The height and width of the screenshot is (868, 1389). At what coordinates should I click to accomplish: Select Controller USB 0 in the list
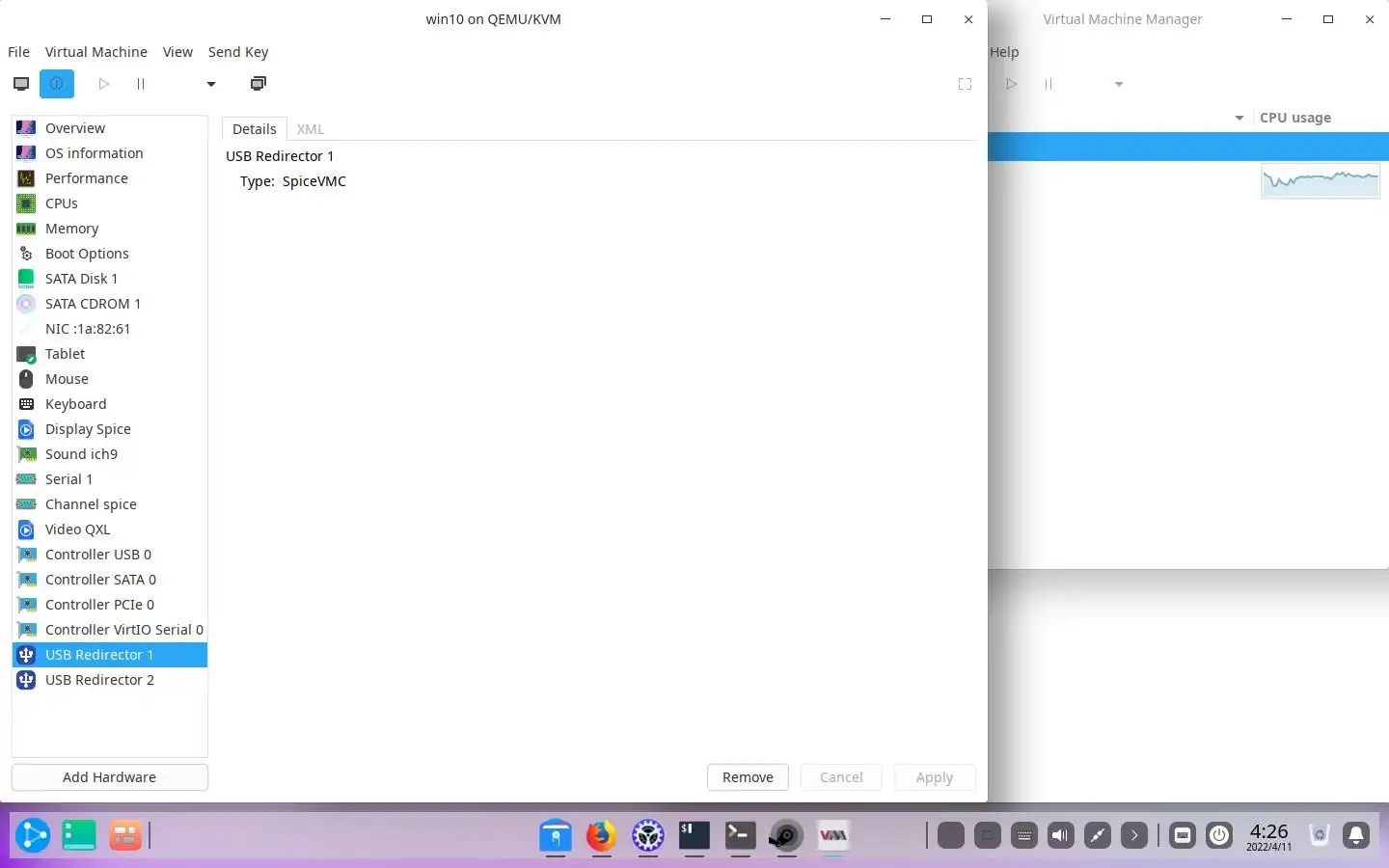[x=110, y=555]
